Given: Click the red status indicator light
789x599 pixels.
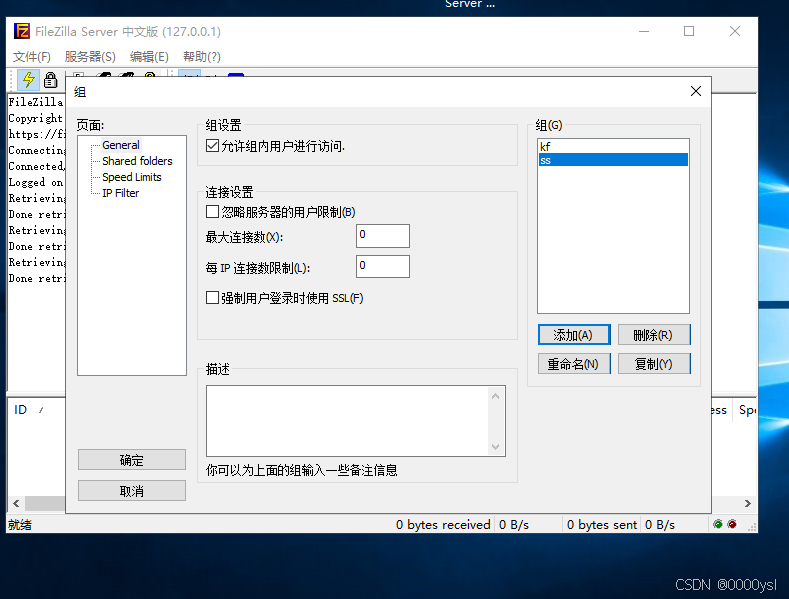Looking at the screenshot, I should (x=732, y=525).
